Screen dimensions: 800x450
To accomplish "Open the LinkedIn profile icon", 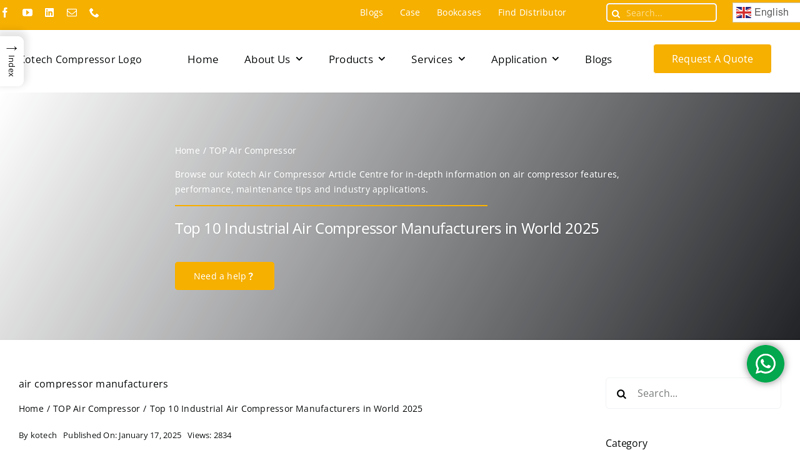I will click(x=49, y=12).
